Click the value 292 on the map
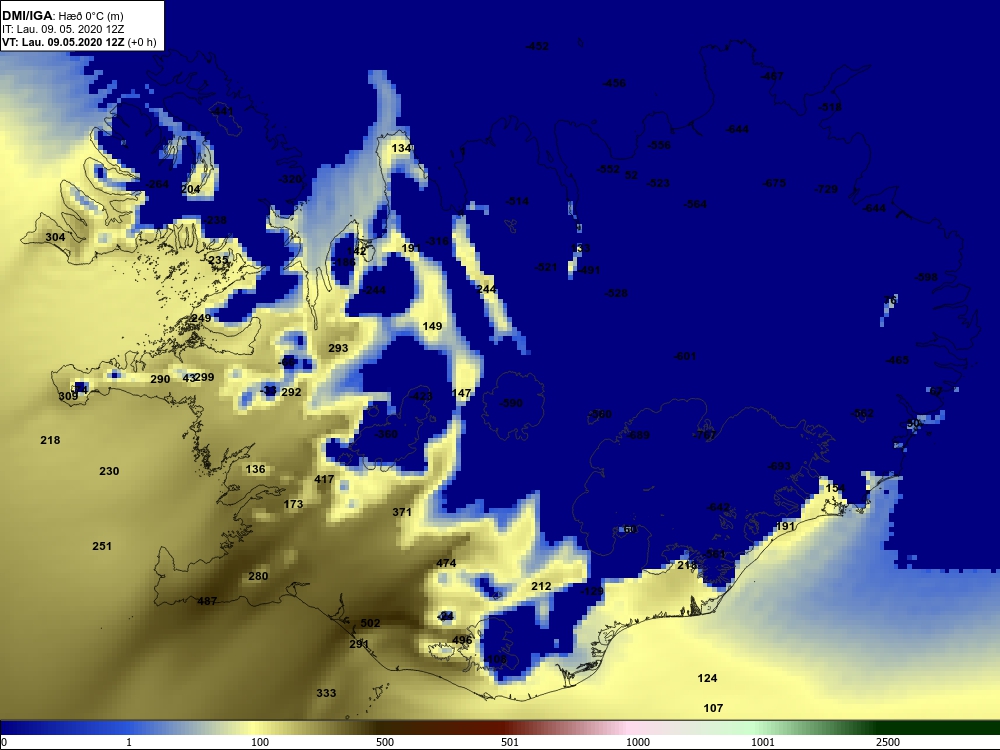Screen dimensions: 1000x750 point(291,392)
